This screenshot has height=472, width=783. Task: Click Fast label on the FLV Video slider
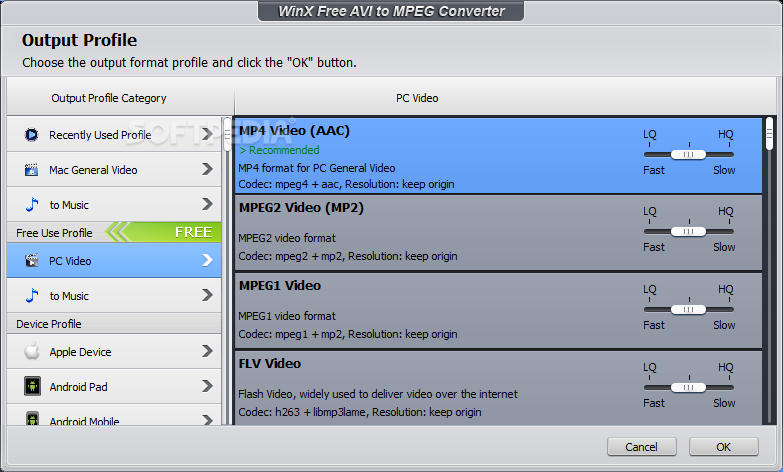click(654, 403)
